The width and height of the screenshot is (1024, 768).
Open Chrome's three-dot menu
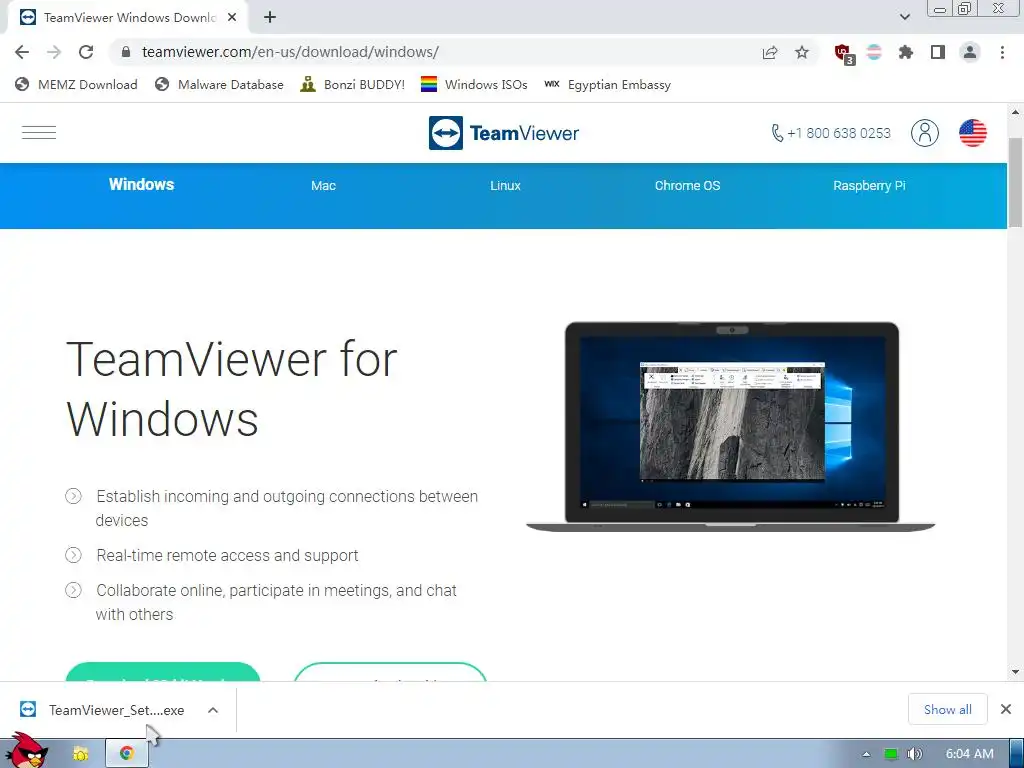point(1002,52)
